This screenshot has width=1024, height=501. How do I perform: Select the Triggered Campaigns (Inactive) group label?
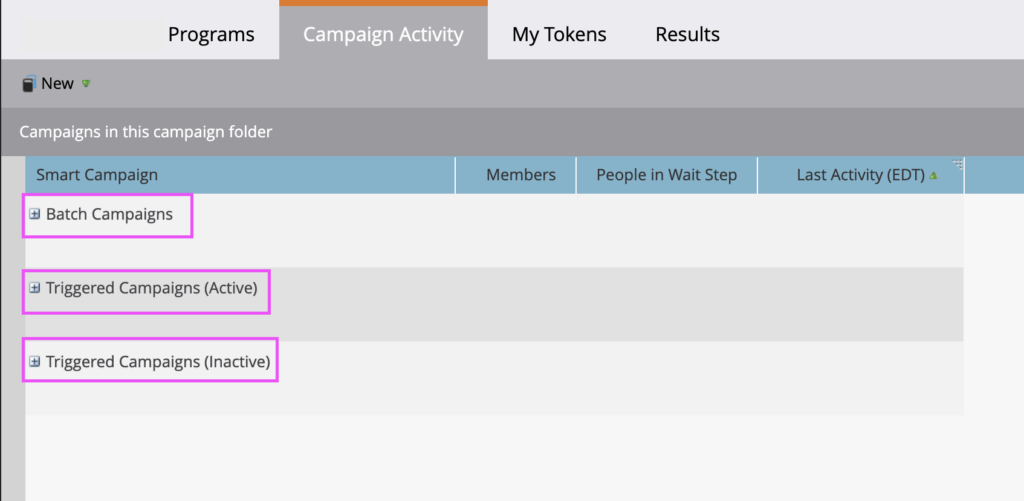click(158, 362)
